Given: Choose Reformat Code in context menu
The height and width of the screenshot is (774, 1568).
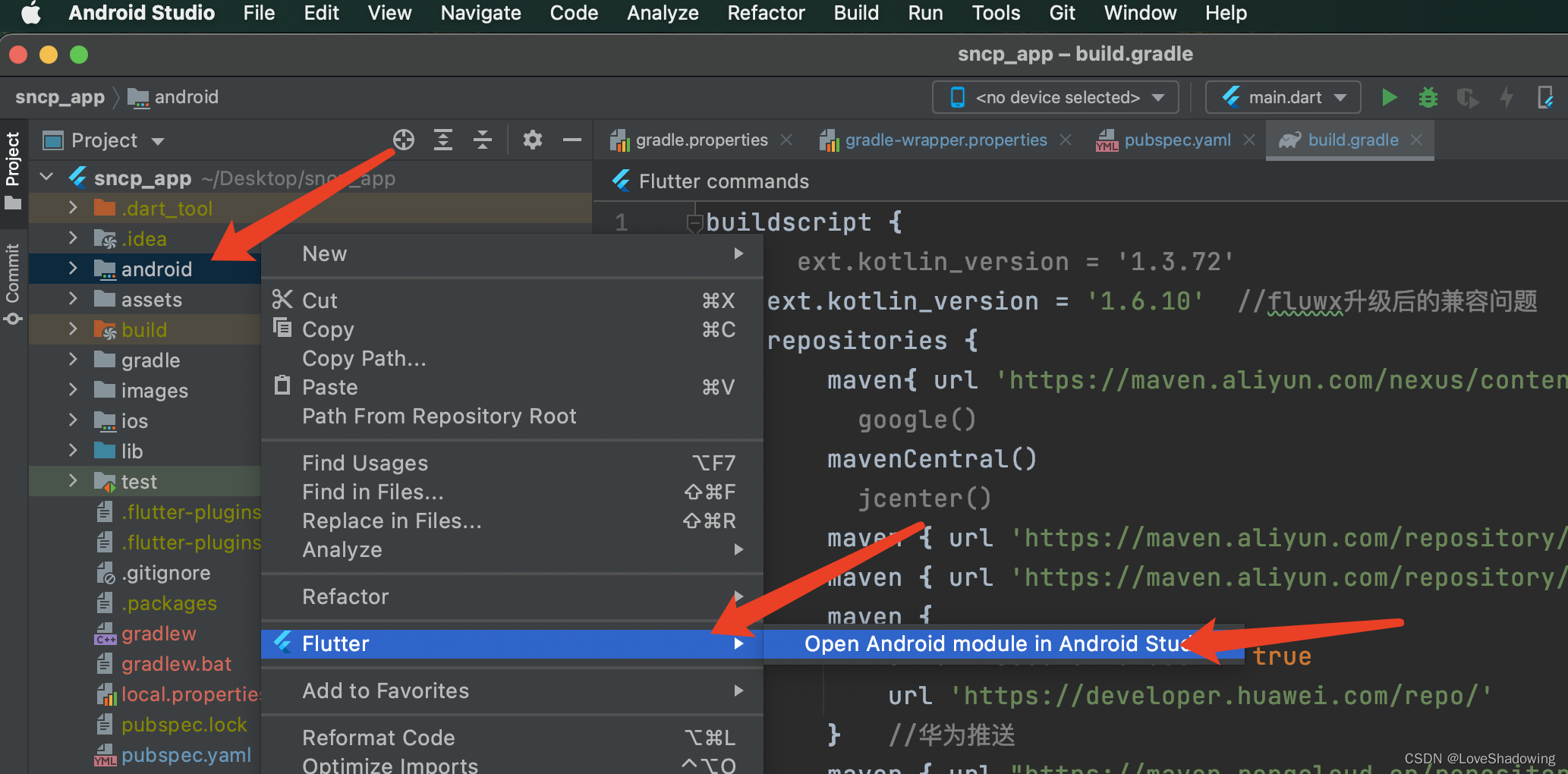Looking at the screenshot, I should [512, 738].
